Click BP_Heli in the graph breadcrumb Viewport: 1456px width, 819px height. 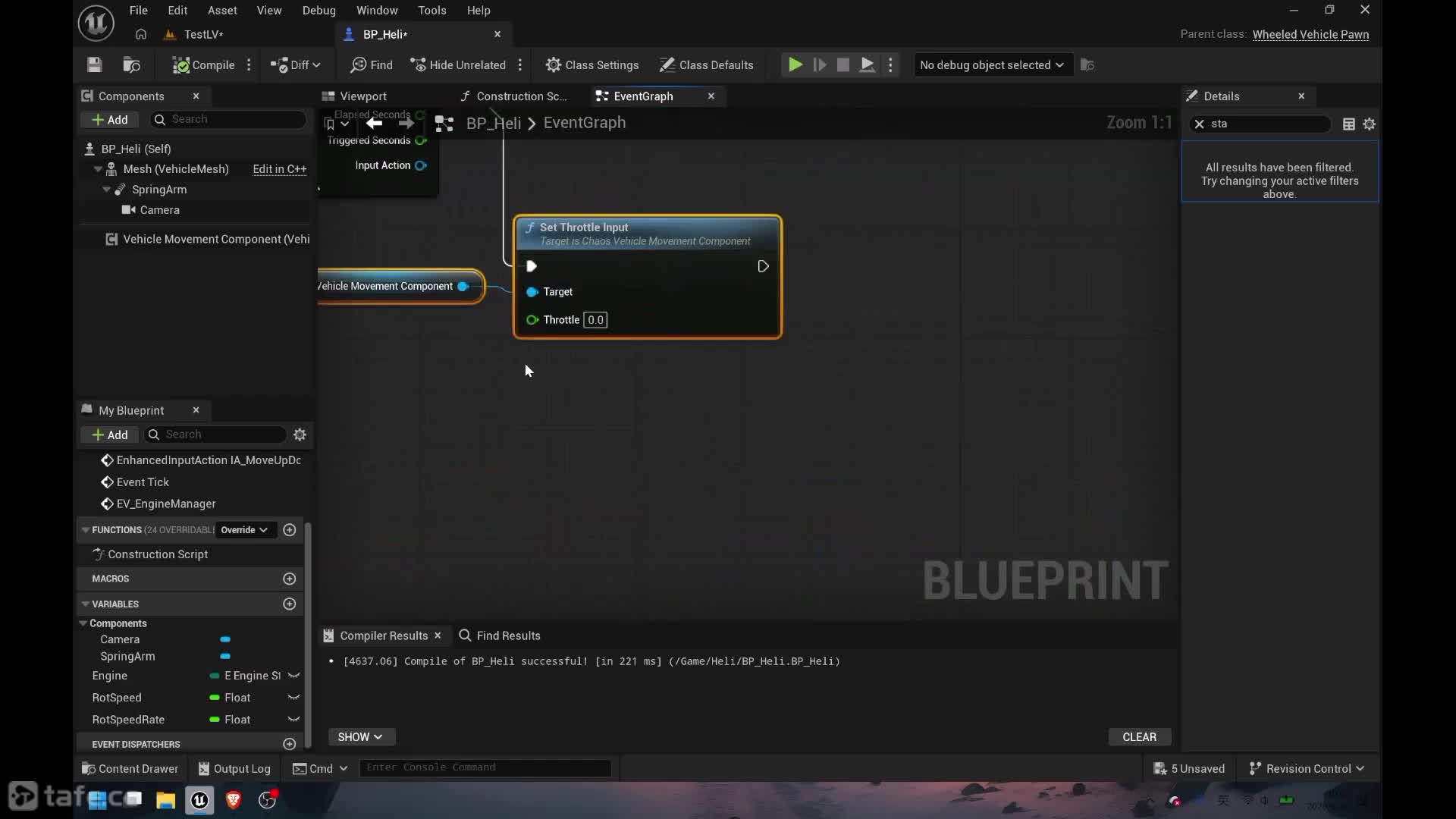coord(494,123)
